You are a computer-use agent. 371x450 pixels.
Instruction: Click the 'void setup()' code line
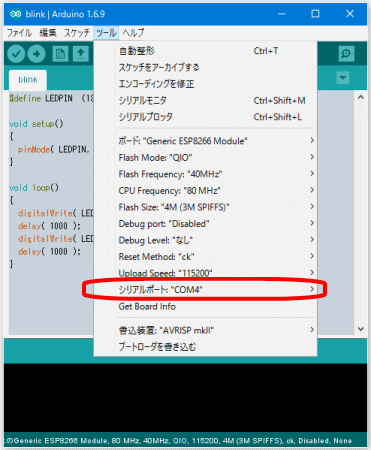coord(36,124)
